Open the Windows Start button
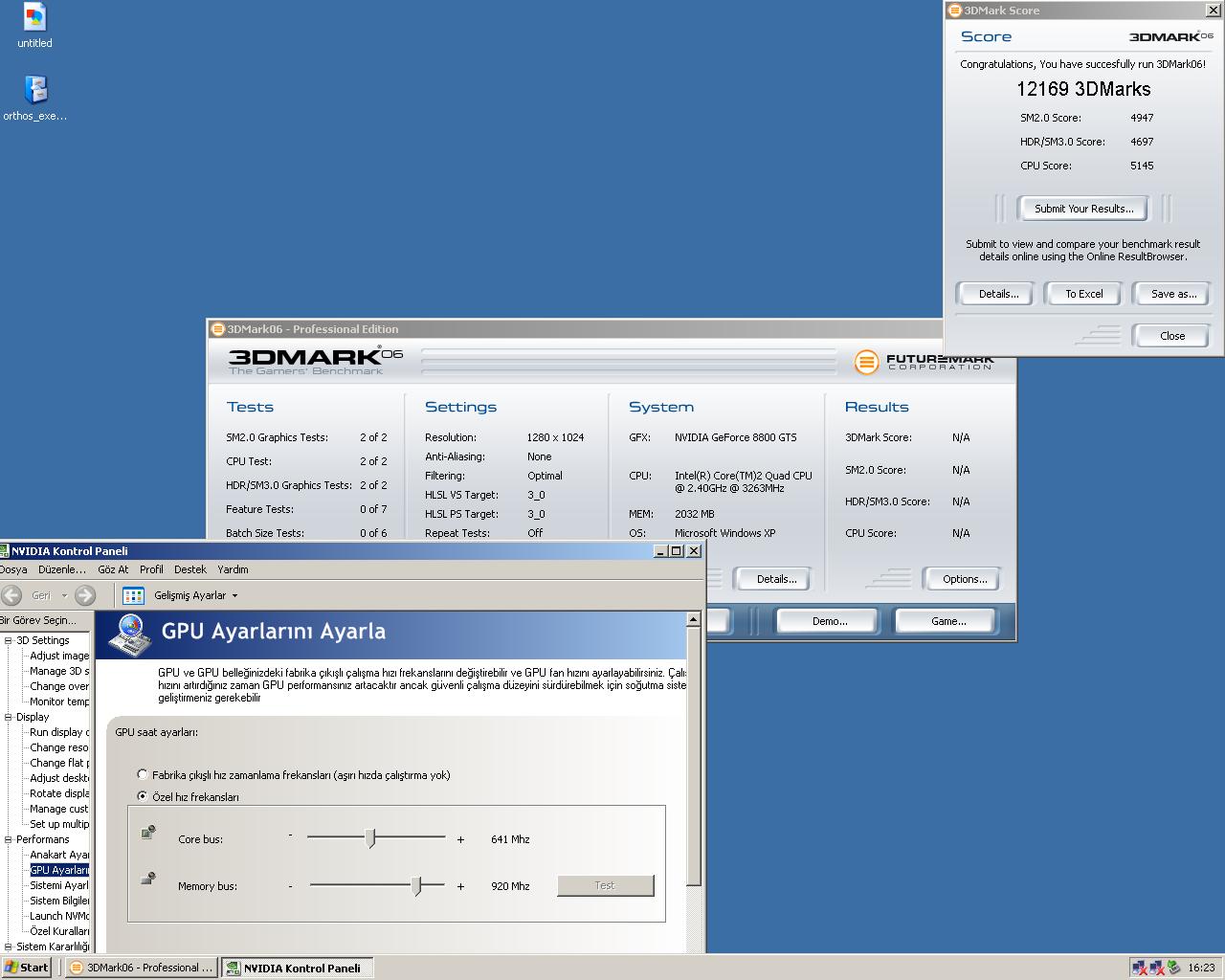The height and width of the screenshot is (980, 1225). coord(27,968)
